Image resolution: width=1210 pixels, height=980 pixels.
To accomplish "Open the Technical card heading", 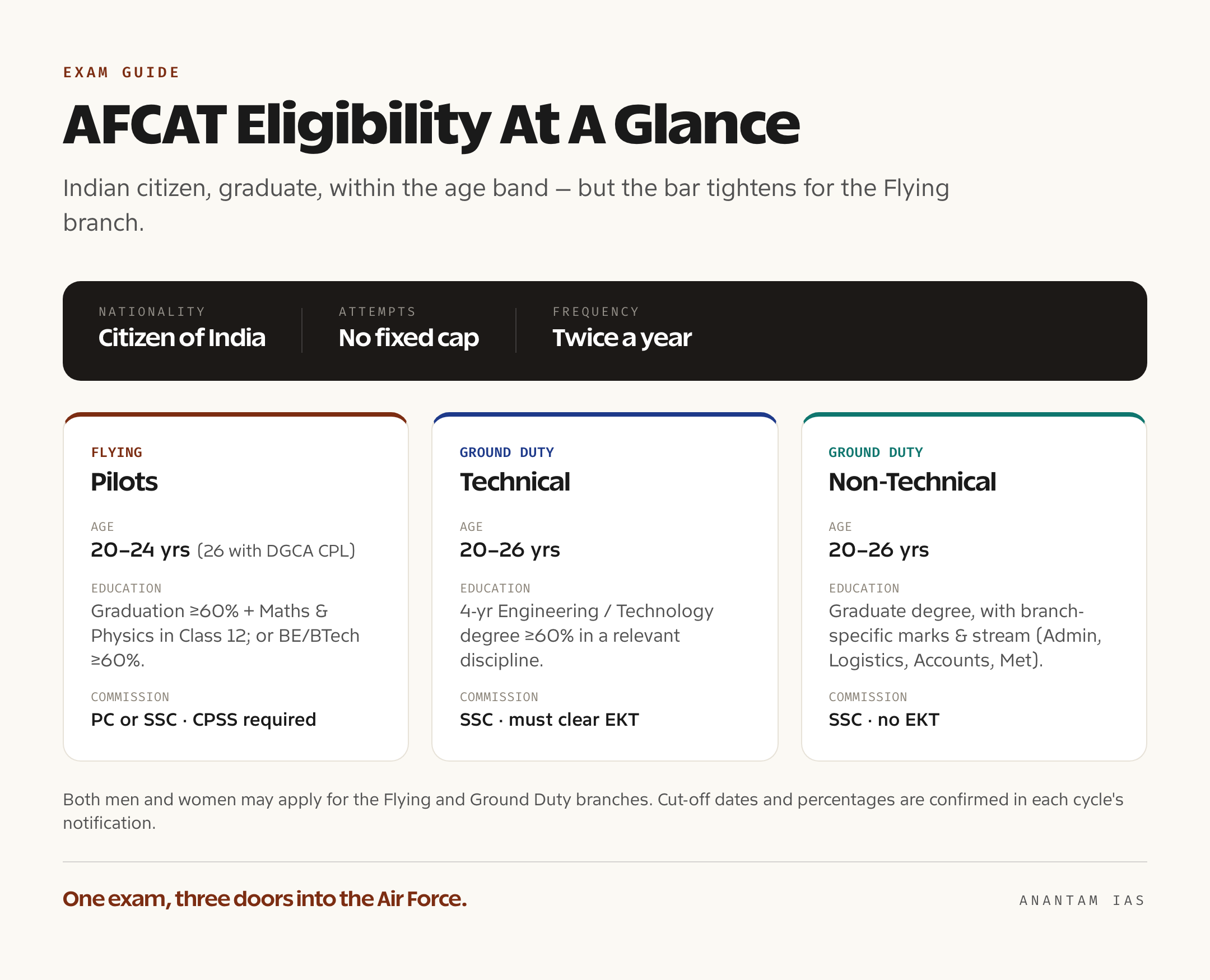I will (x=515, y=482).
